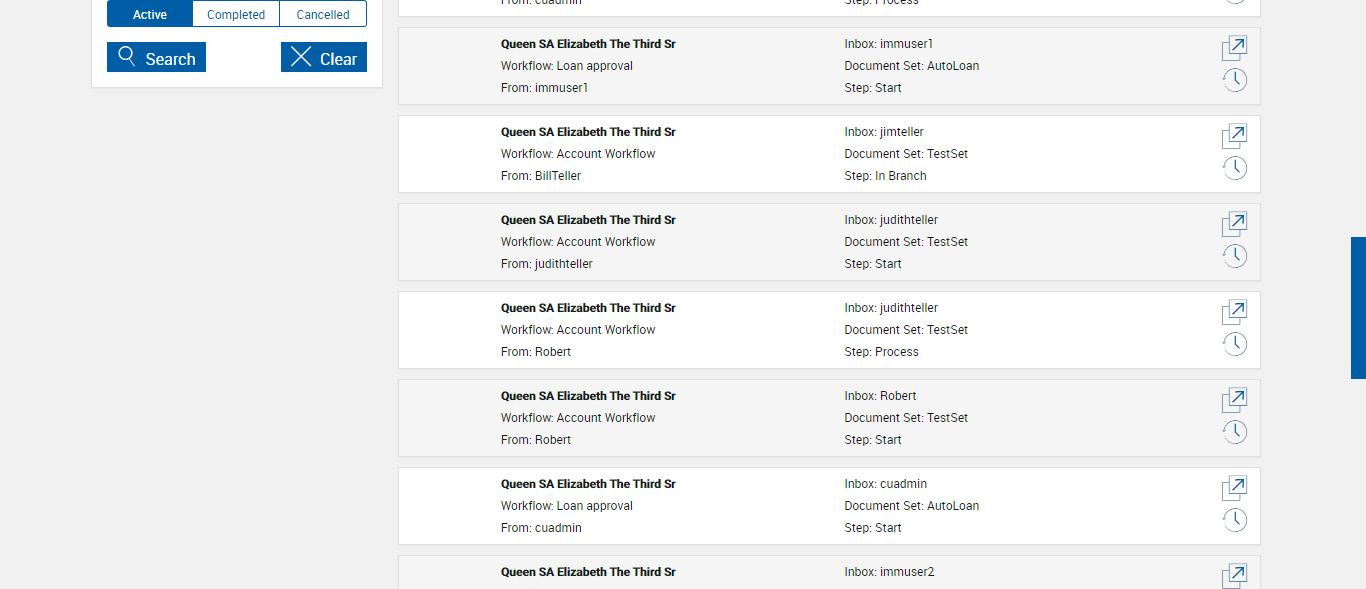Open the jimteller inbox workflow item
This screenshot has height=589, width=1366.
point(1234,136)
